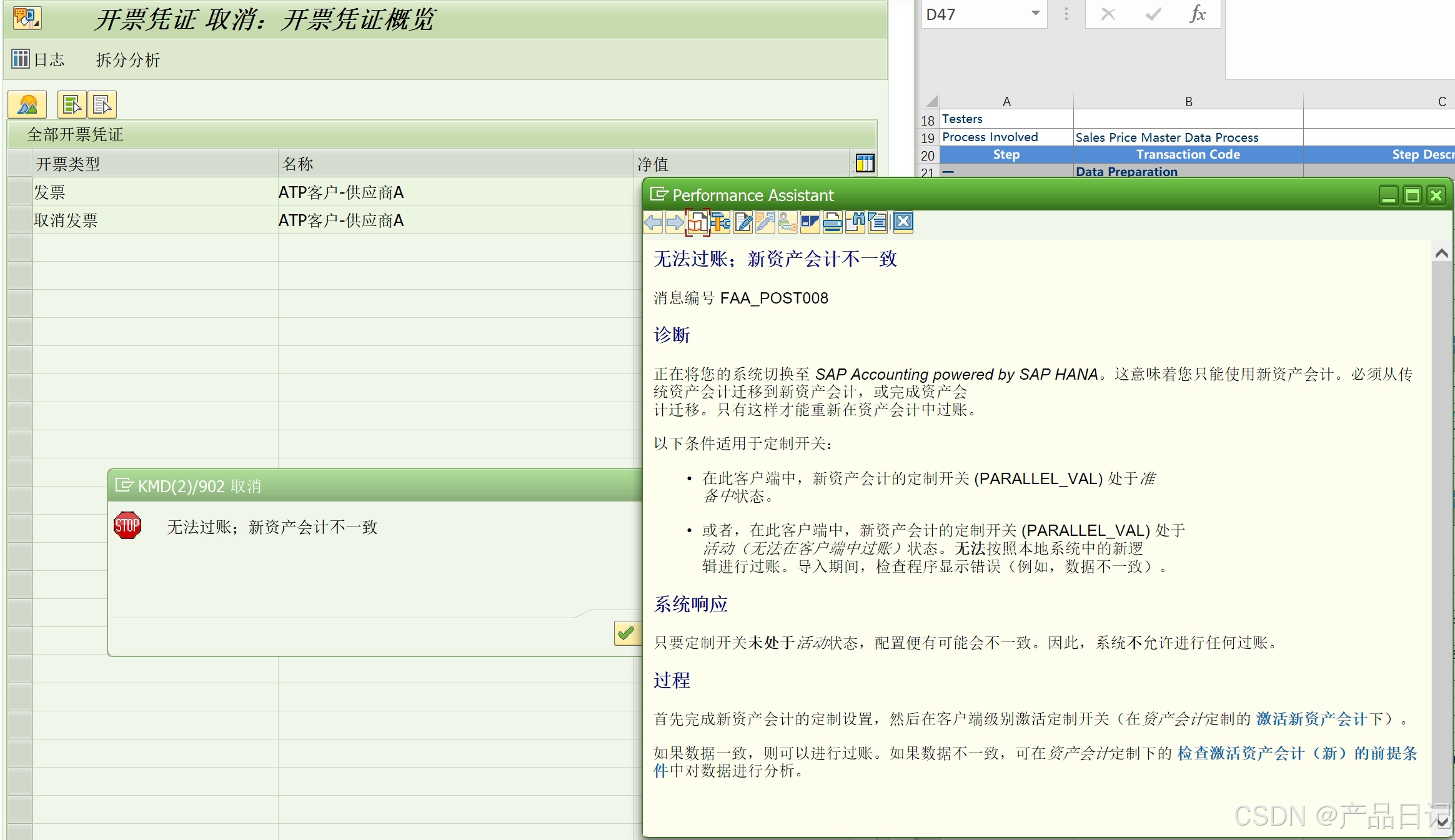The width and height of the screenshot is (1455, 840).
Task: Click the Back arrow in Performance Assistant
Action: tap(653, 222)
